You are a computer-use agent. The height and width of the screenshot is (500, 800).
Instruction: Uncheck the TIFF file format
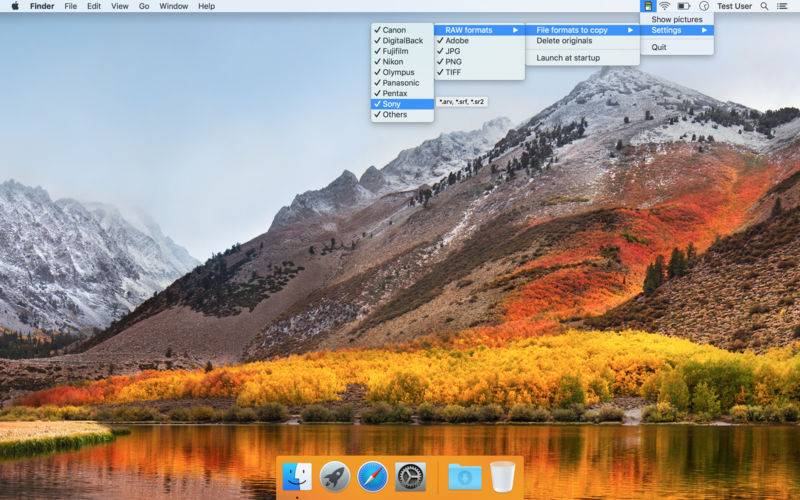pos(480,72)
